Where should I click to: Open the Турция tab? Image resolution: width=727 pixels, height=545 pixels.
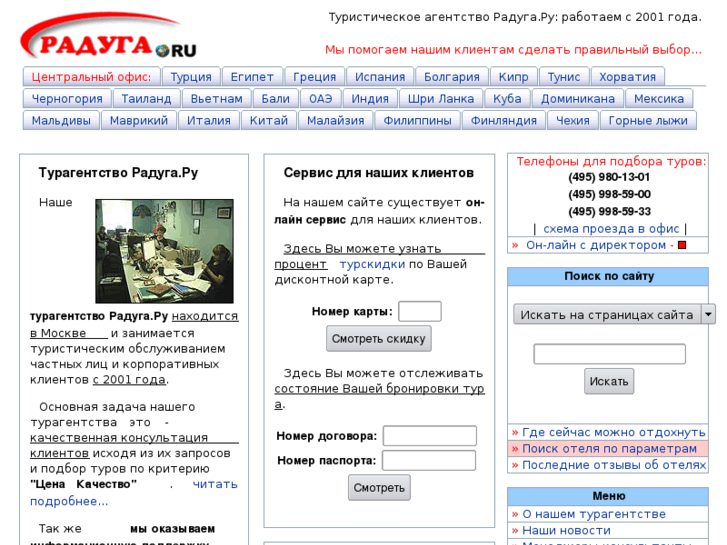click(190, 77)
